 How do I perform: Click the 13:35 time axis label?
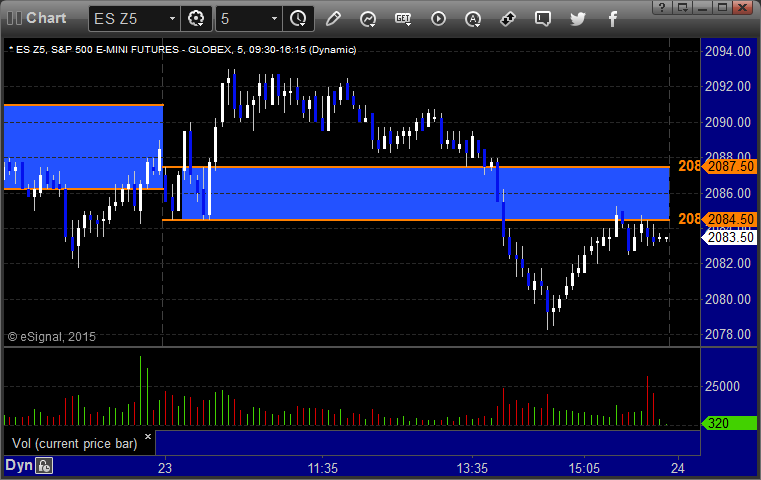coord(472,468)
